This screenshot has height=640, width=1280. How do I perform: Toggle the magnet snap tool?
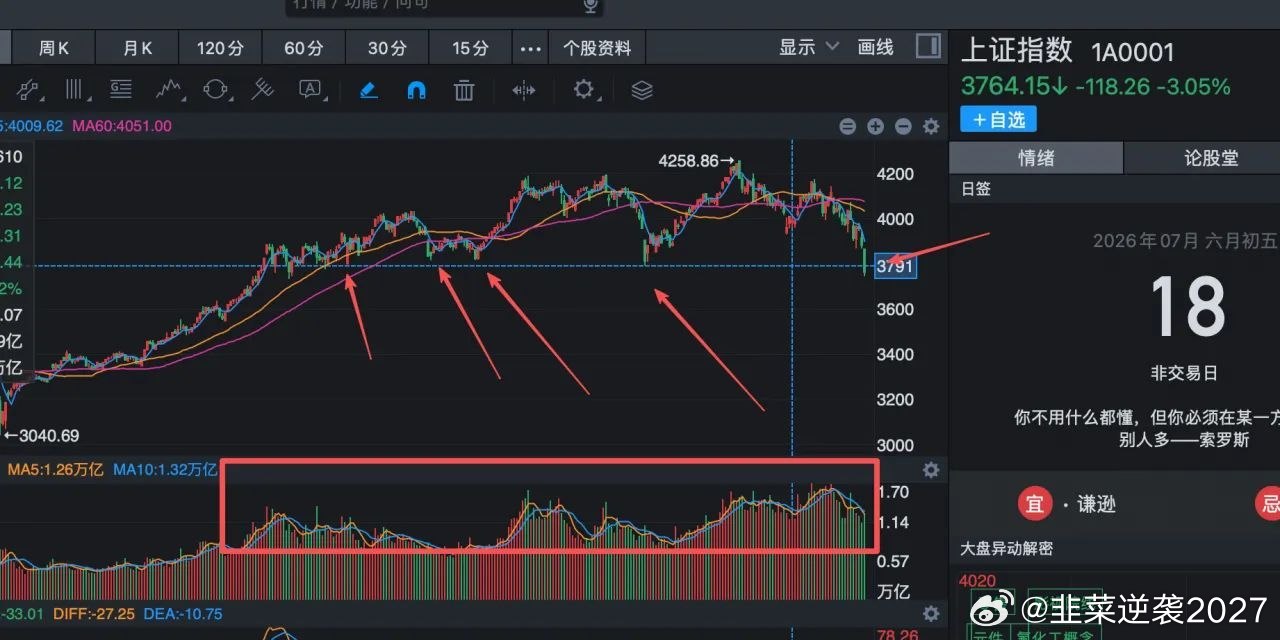(416, 90)
